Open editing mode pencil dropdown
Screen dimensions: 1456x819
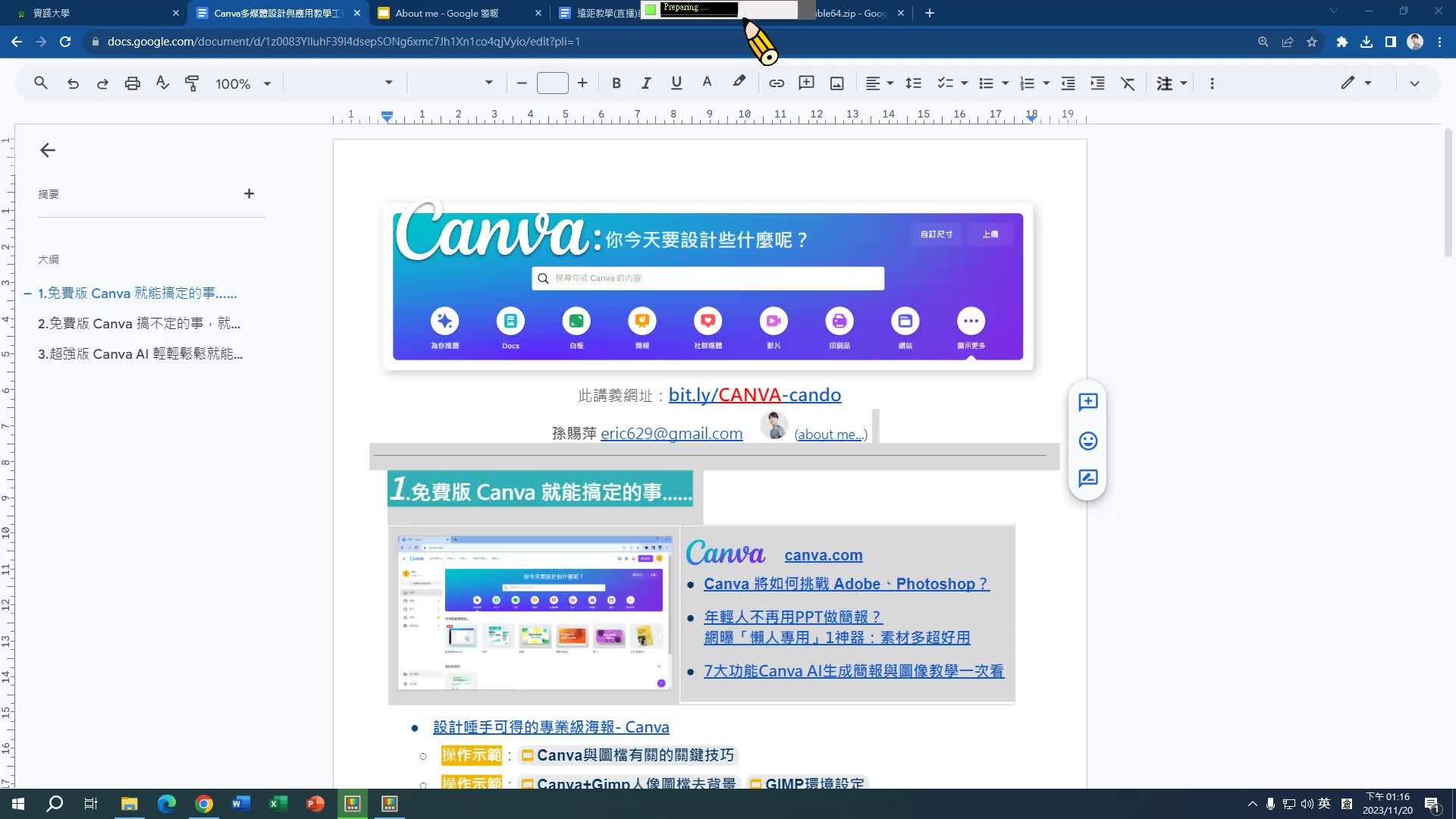pos(1357,83)
